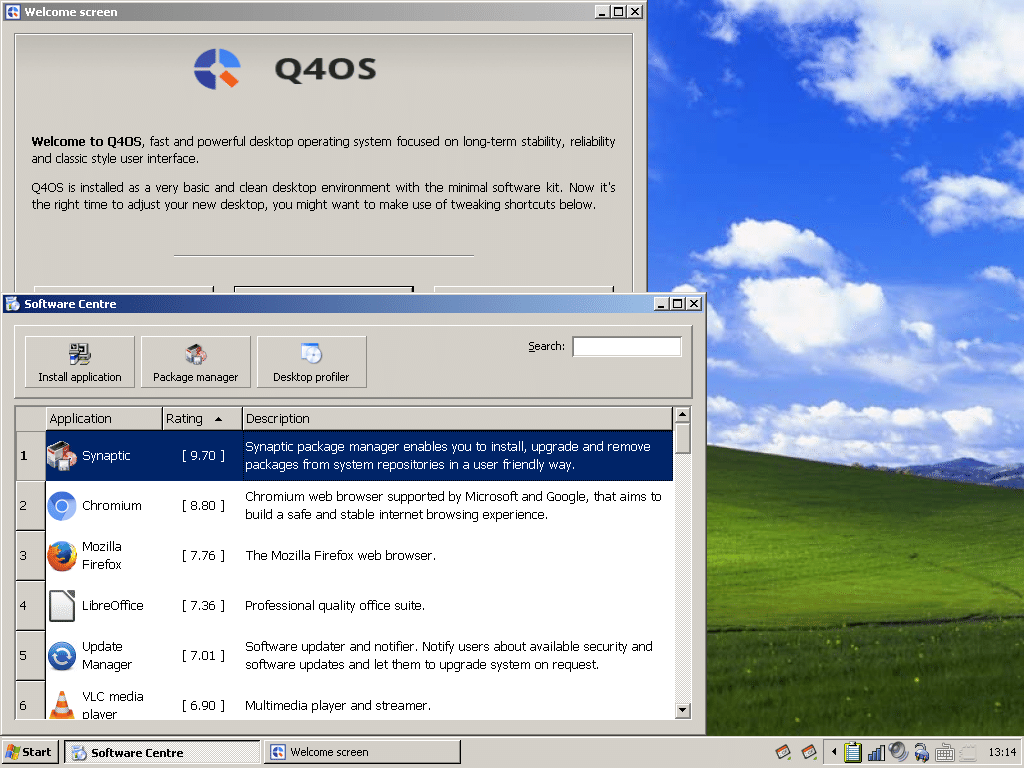
Task: Sort list by Application column header
Action: (104, 419)
